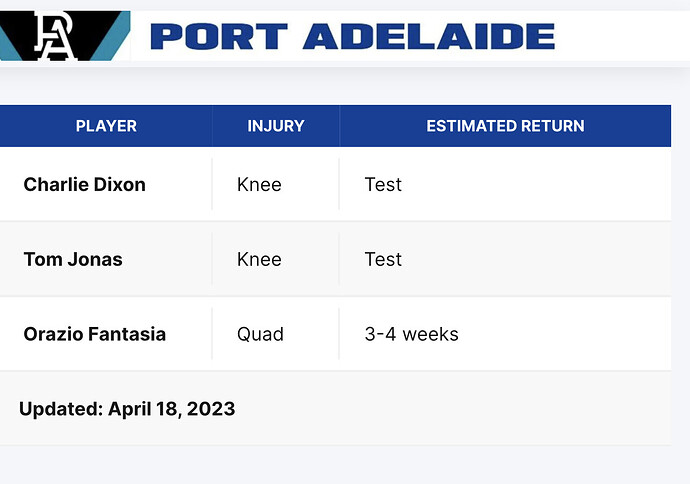Screen dimensions: 690x484
Task: Click the ESTIMATED RETURN column header
Action: 505,126
